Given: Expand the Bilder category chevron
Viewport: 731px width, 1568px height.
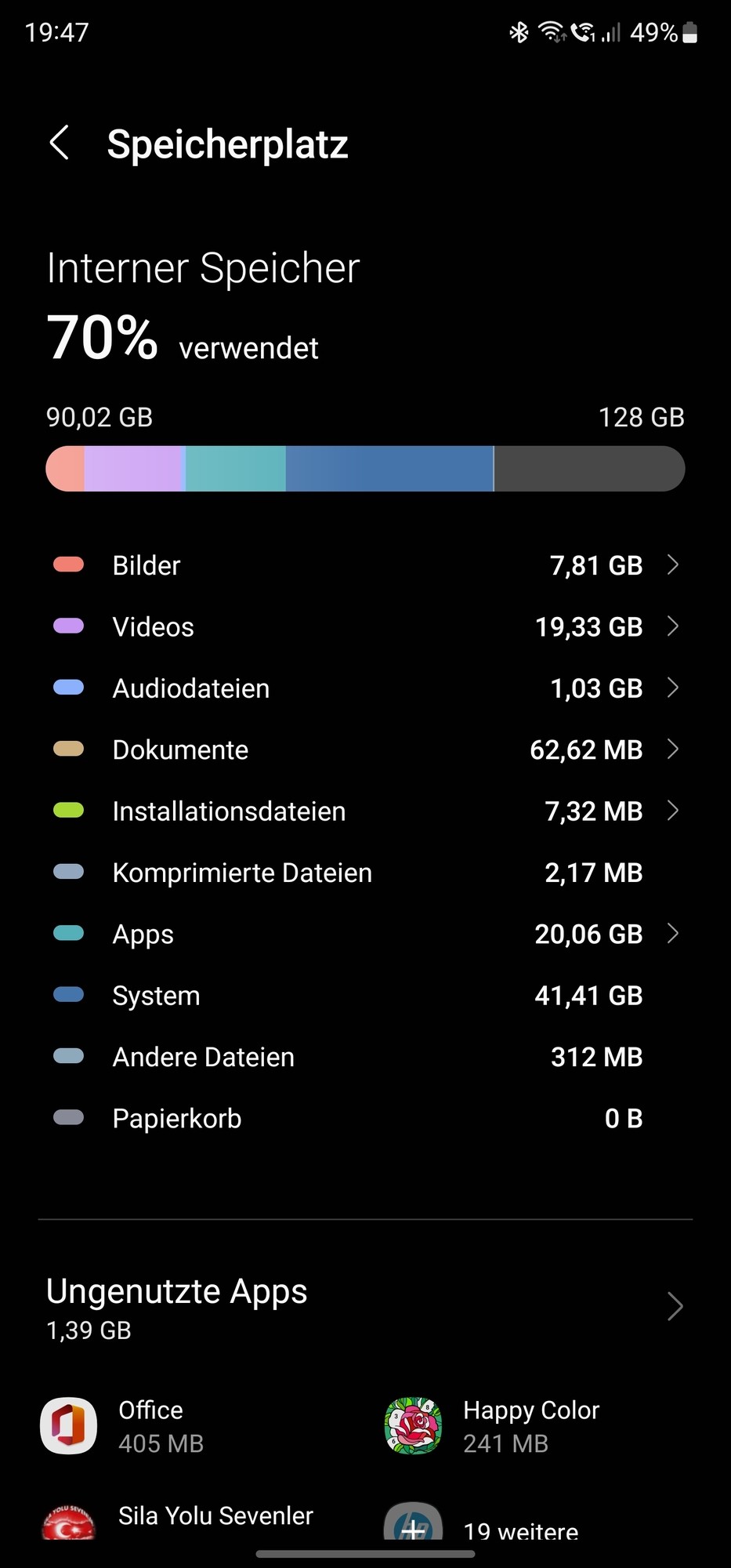Looking at the screenshot, I should 672,564.
